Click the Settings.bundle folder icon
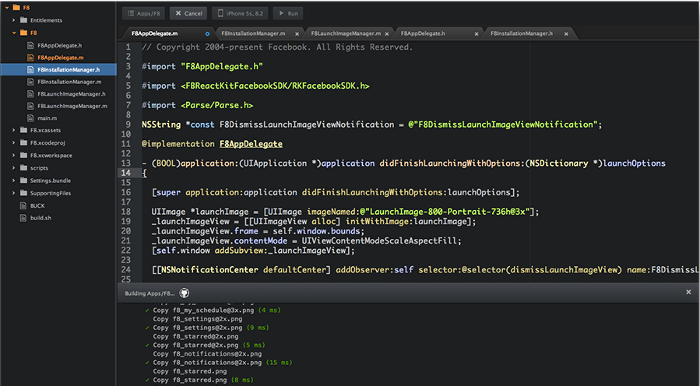 click(24, 181)
